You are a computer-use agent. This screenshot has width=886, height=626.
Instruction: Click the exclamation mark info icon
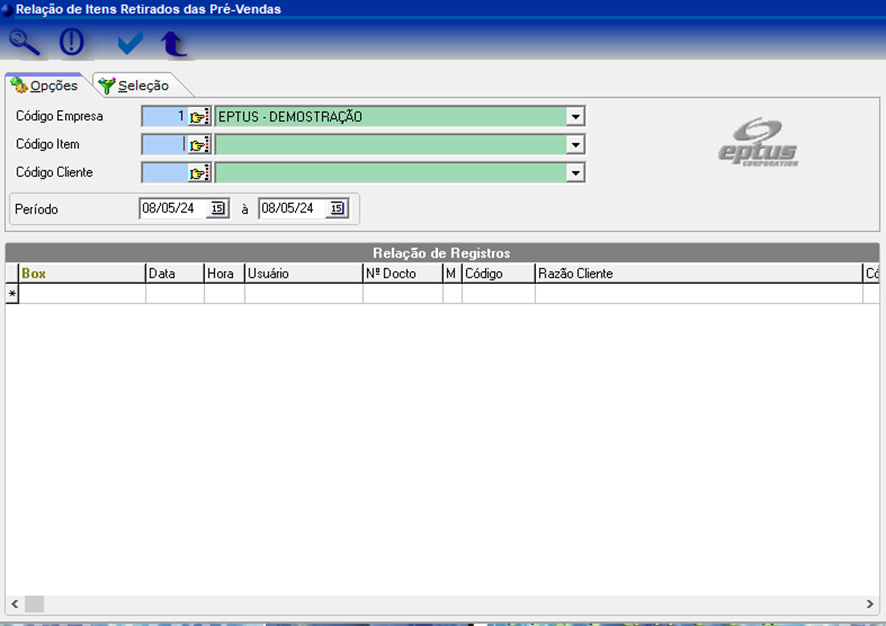(x=72, y=42)
